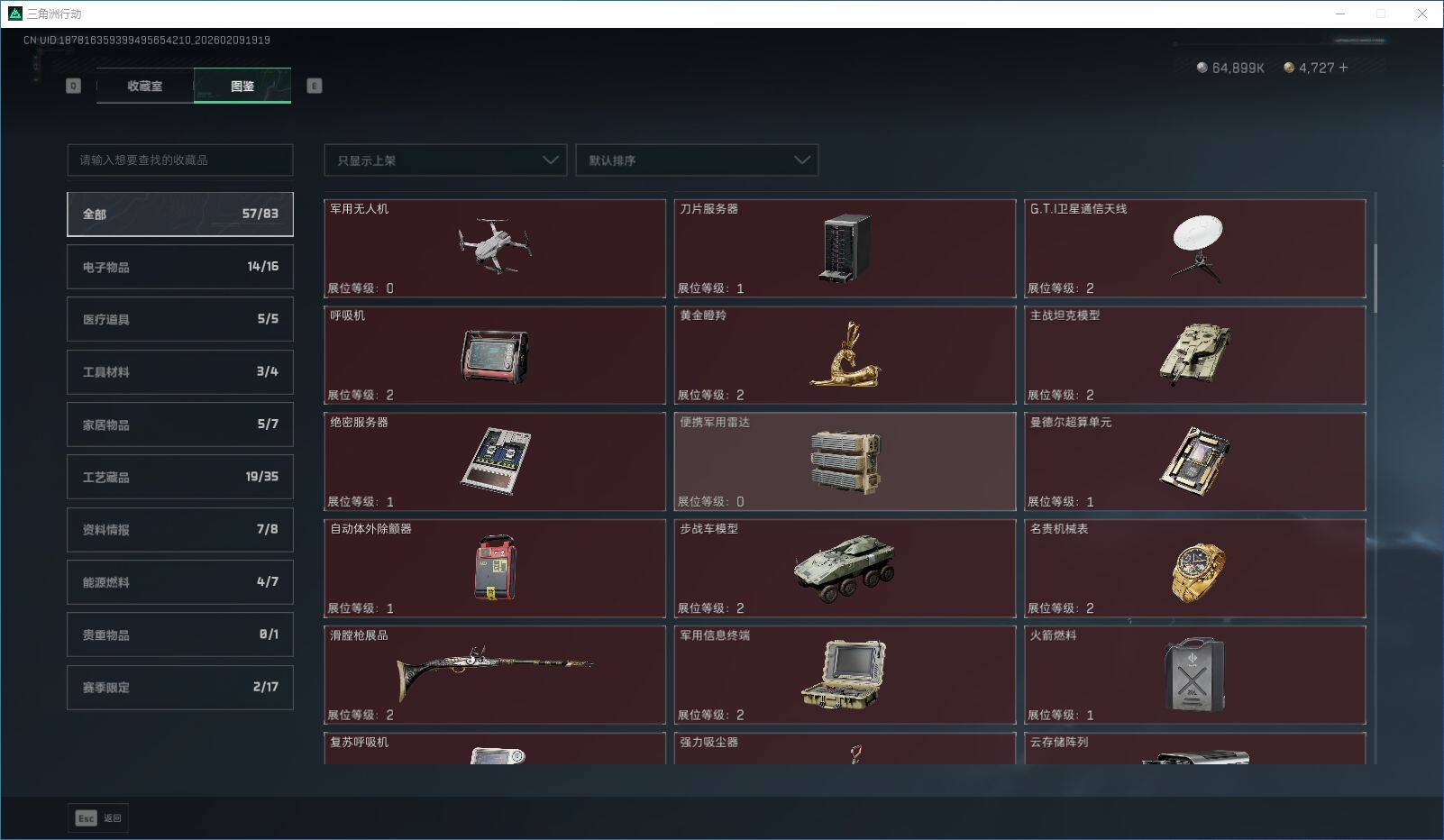Click the 黄金瞪羚 golden gazelle collectible
Screen dimensions: 1444x840
[x=844, y=355]
